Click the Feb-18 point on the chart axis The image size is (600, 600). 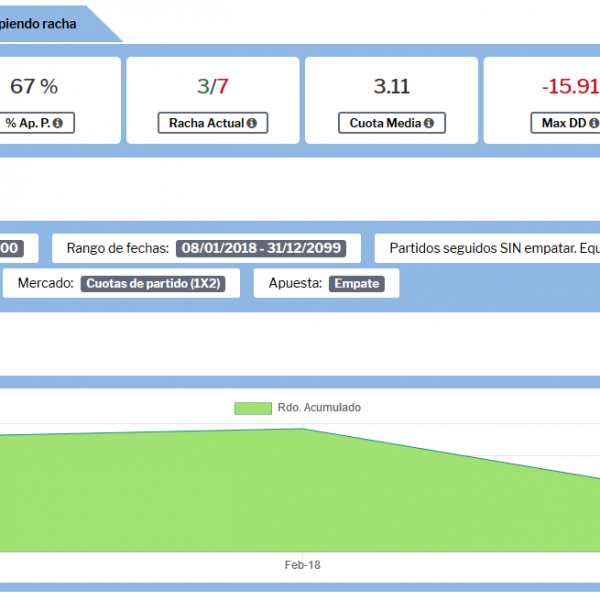pyautogui.click(x=302, y=565)
